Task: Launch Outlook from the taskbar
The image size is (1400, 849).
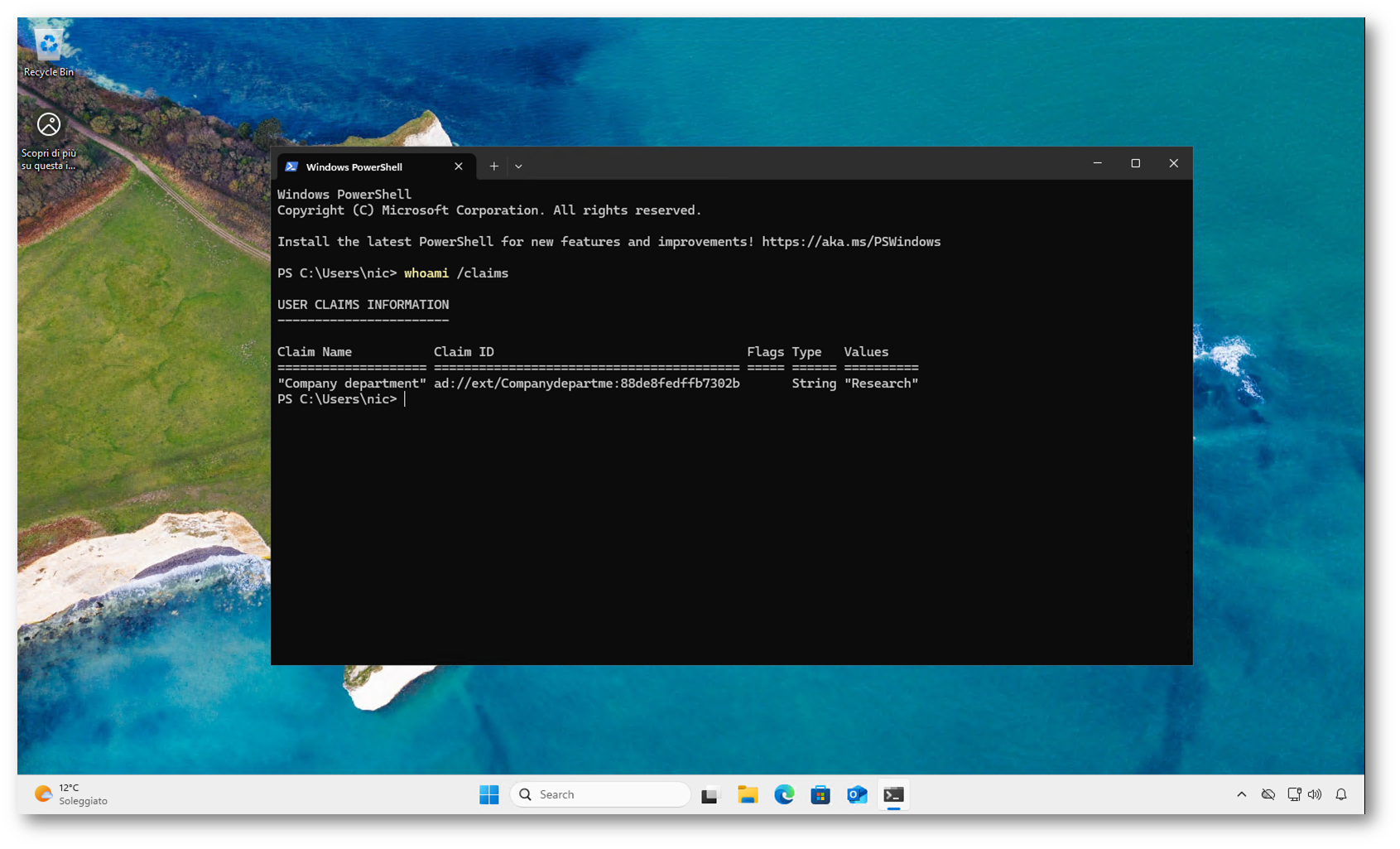Action: click(x=857, y=794)
